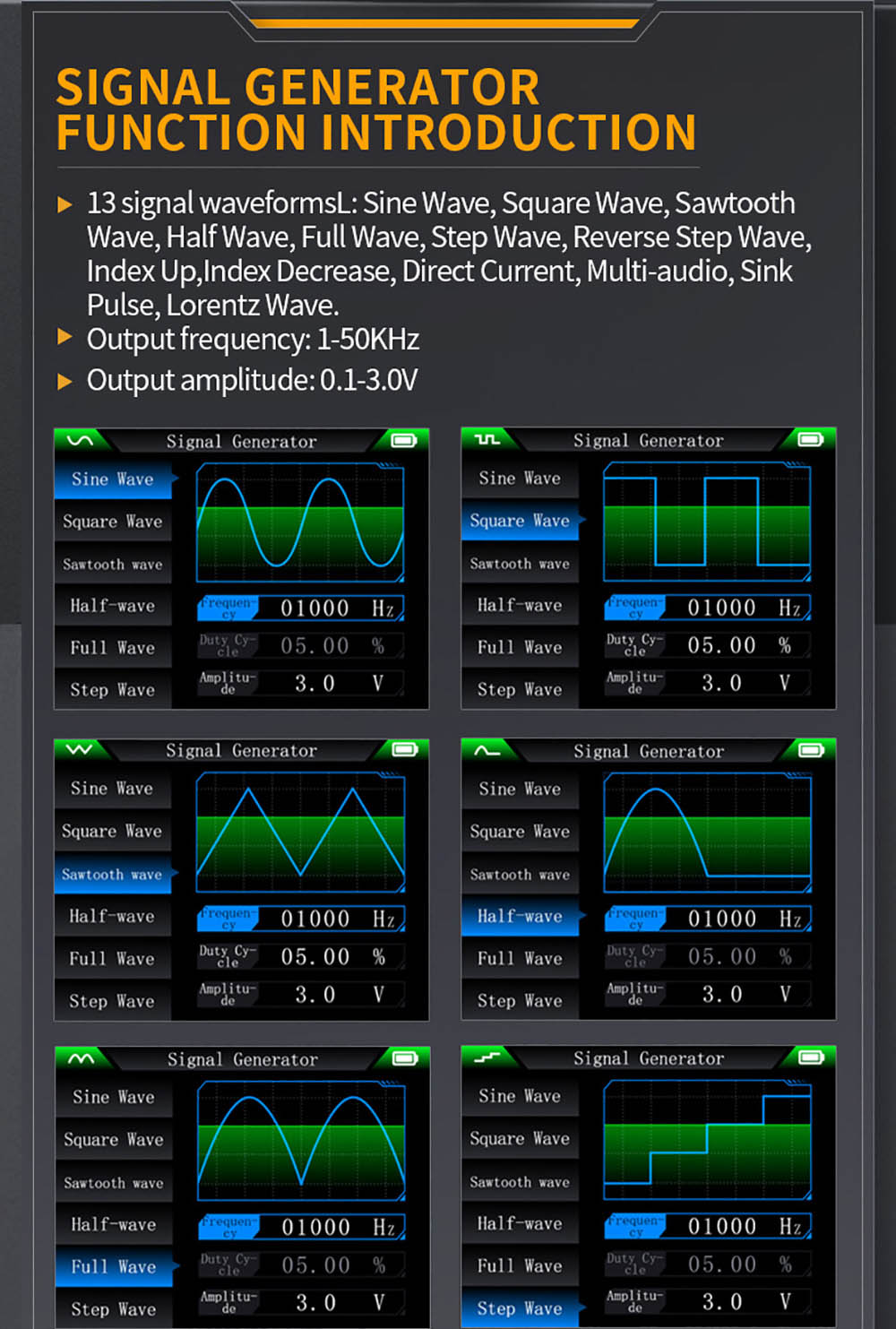Select Half-wave in the fourth screen's menu

coord(520,916)
